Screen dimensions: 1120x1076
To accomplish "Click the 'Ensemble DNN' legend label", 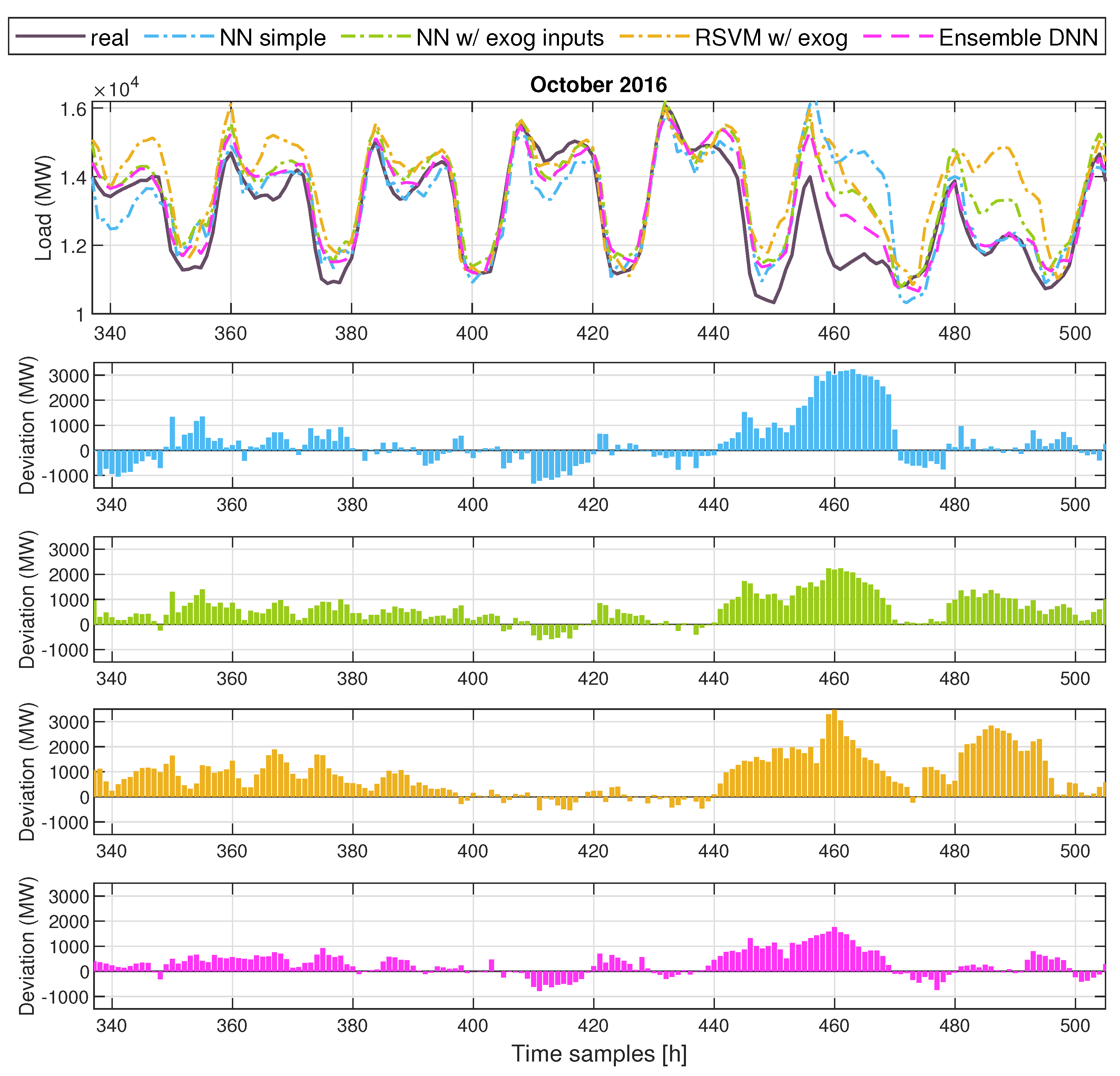I will [x=1018, y=38].
